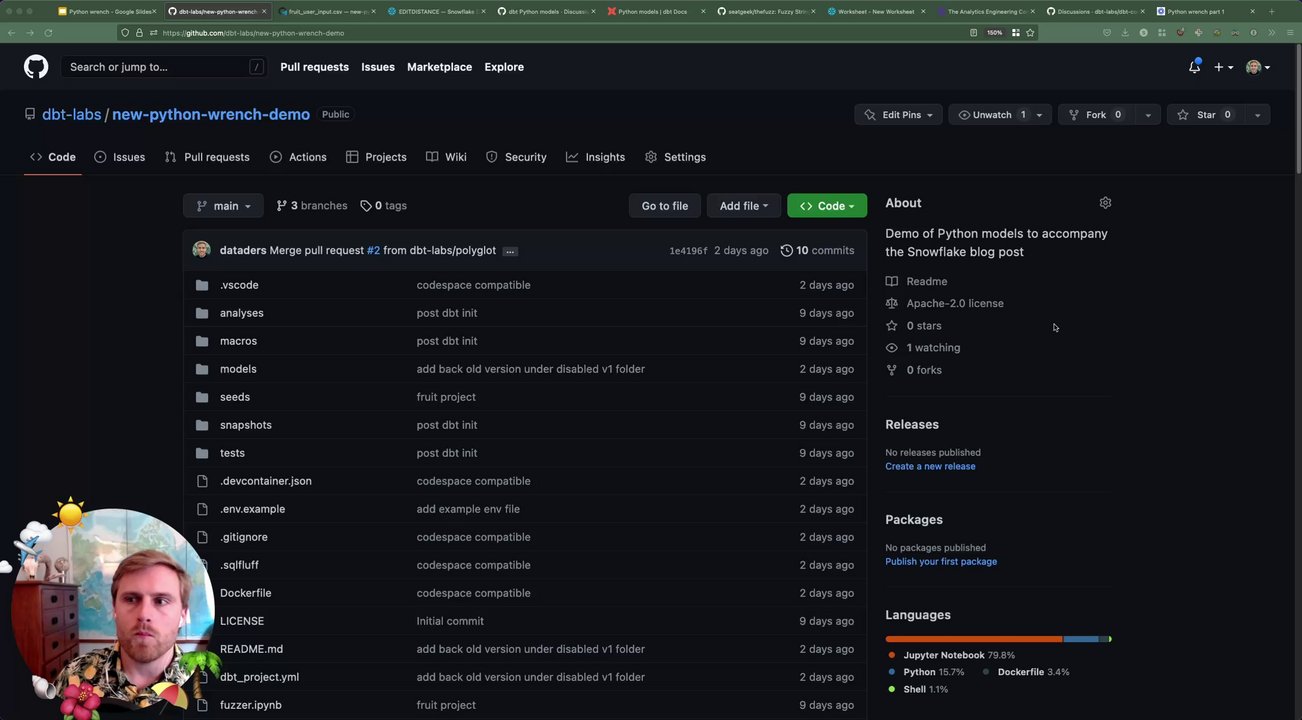Click the author avatar for dataders
The image size is (1302, 720).
tap(201, 250)
